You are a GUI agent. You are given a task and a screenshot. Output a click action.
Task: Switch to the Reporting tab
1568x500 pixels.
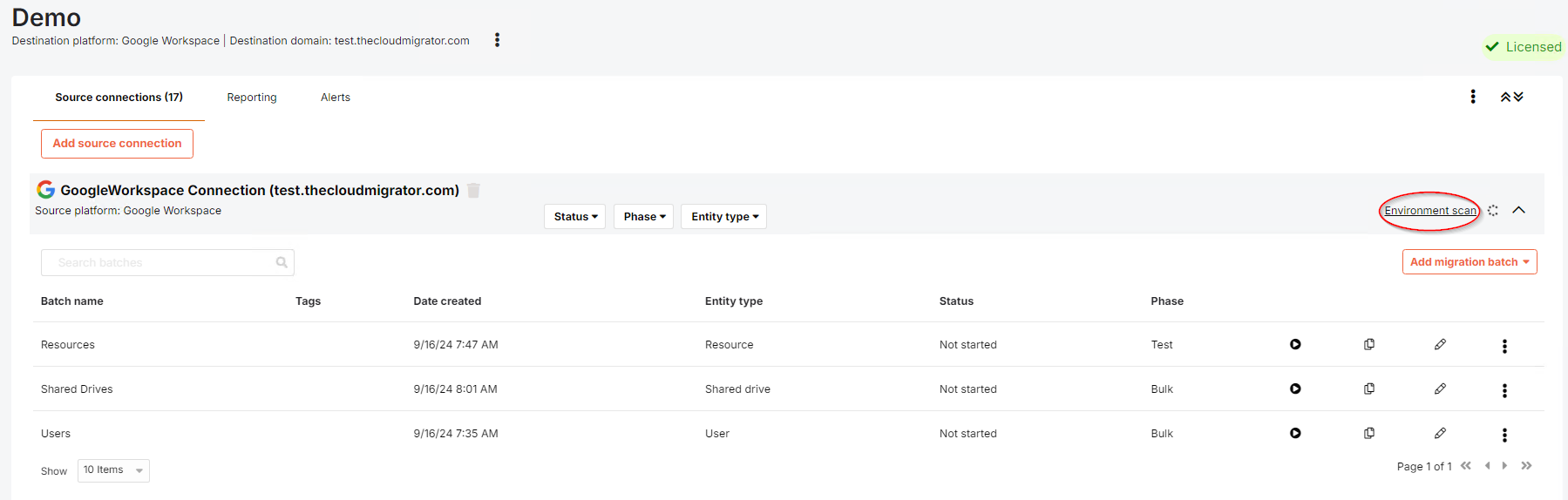click(x=252, y=98)
